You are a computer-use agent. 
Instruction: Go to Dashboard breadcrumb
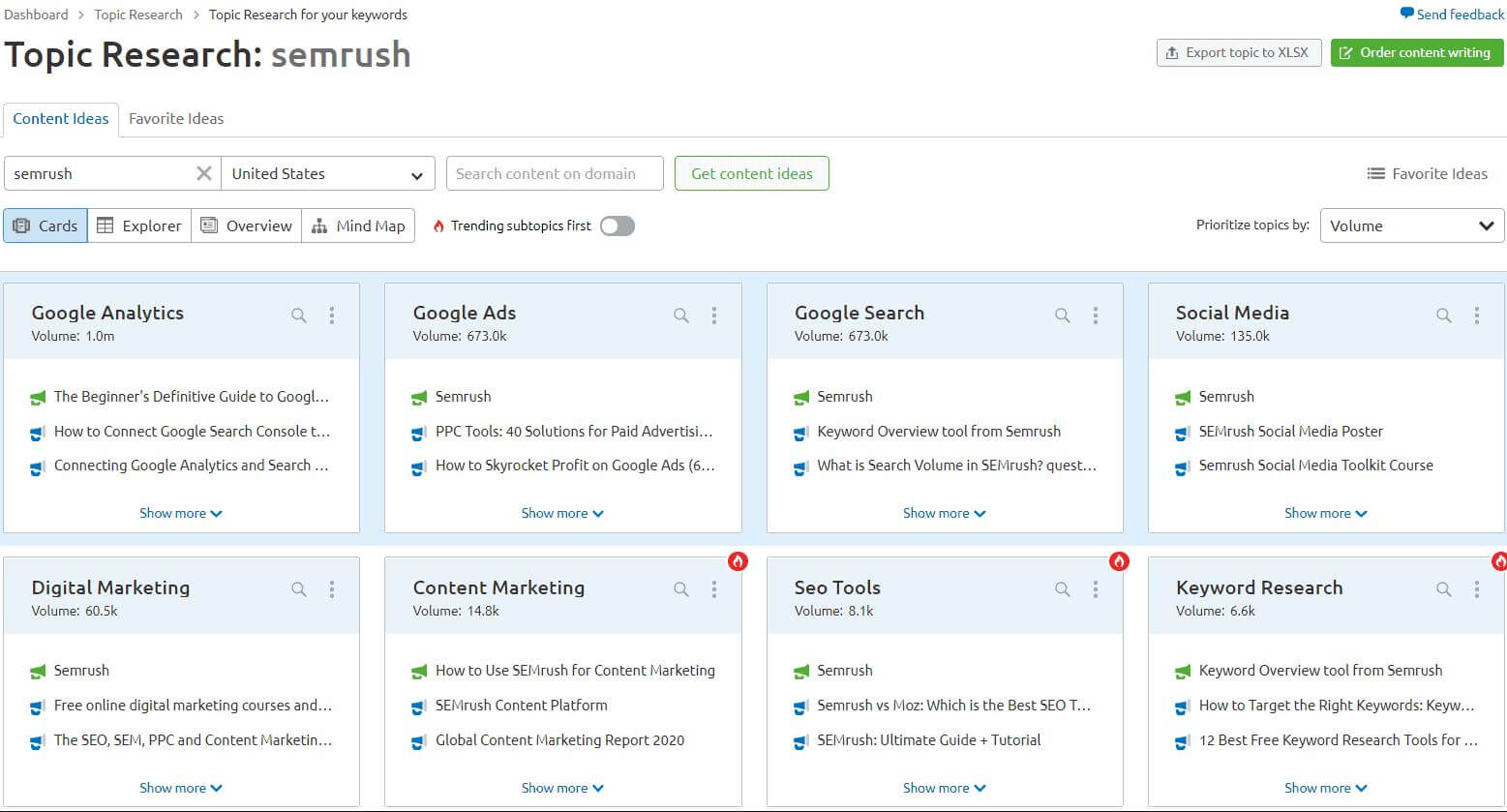36,15
